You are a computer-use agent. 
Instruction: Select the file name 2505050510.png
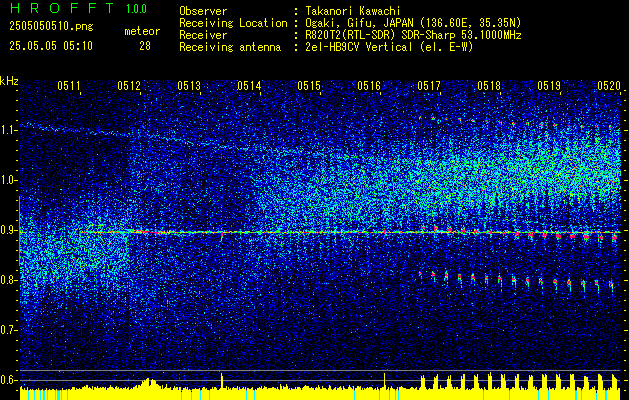point(51,26)
